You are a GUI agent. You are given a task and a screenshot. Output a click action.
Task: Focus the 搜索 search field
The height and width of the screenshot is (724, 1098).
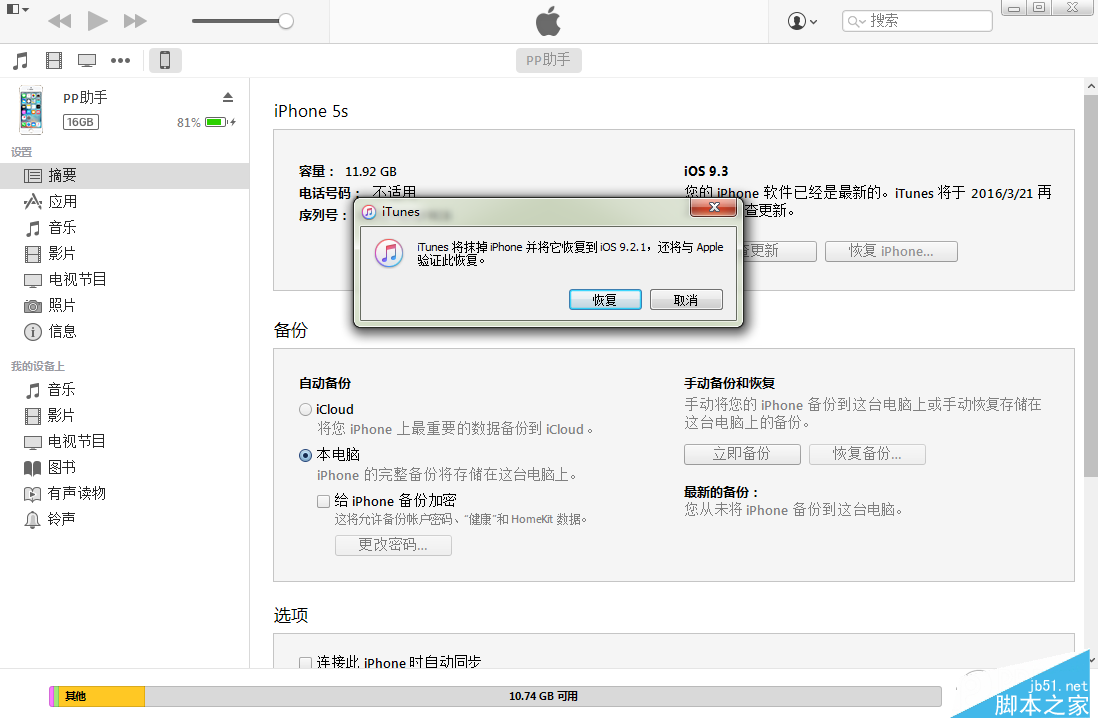click(917, 21)
